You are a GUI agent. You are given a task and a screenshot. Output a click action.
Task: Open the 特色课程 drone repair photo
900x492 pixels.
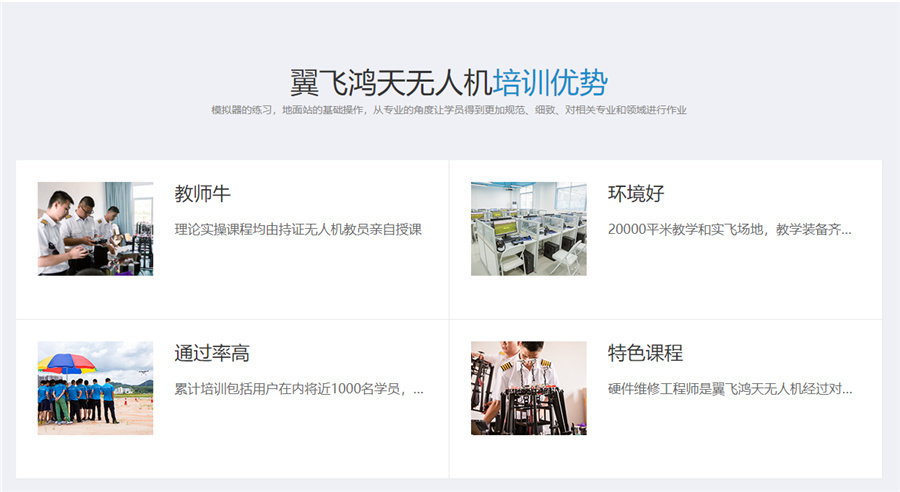tap(529, 388)
